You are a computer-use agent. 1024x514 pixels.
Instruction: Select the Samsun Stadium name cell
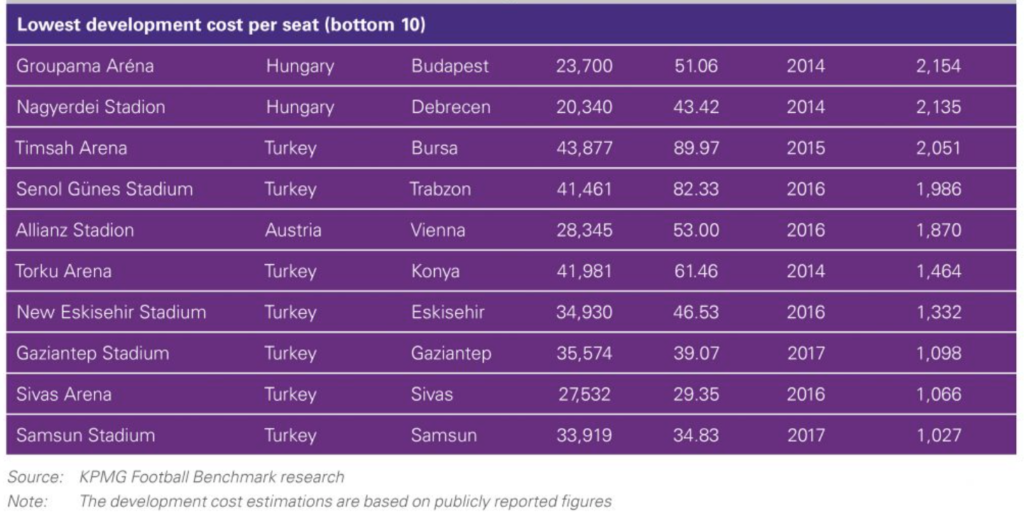pyautogui.click(x=86, y=436)
